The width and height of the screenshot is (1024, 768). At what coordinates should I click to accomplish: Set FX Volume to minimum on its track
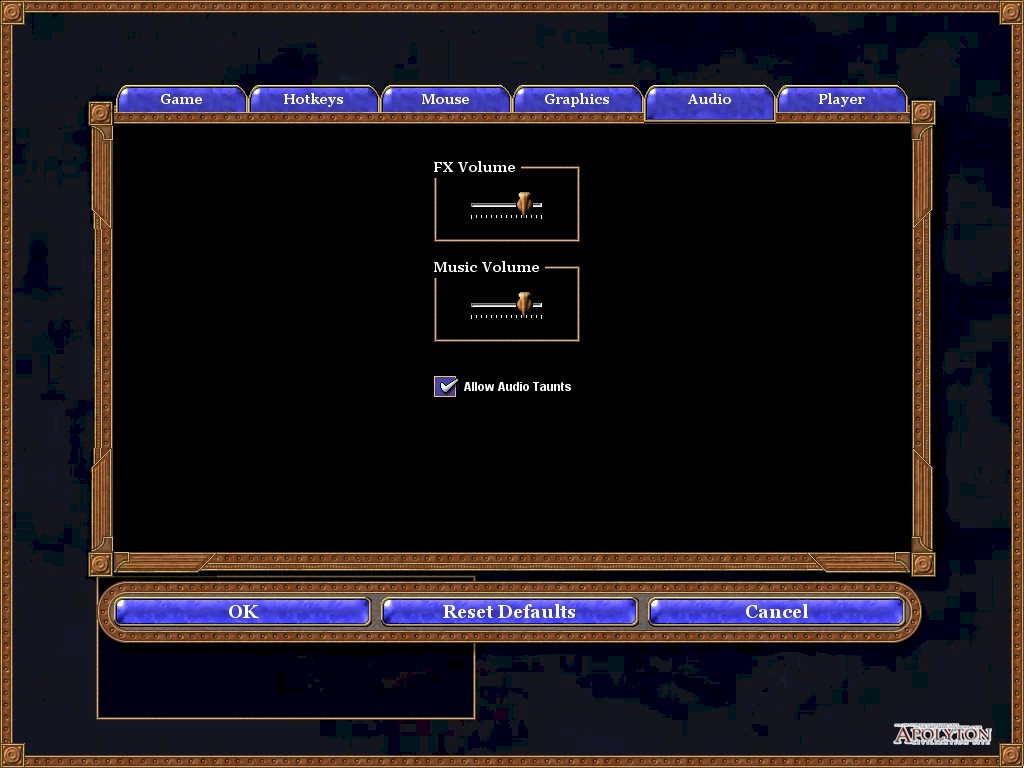point(472,205)
